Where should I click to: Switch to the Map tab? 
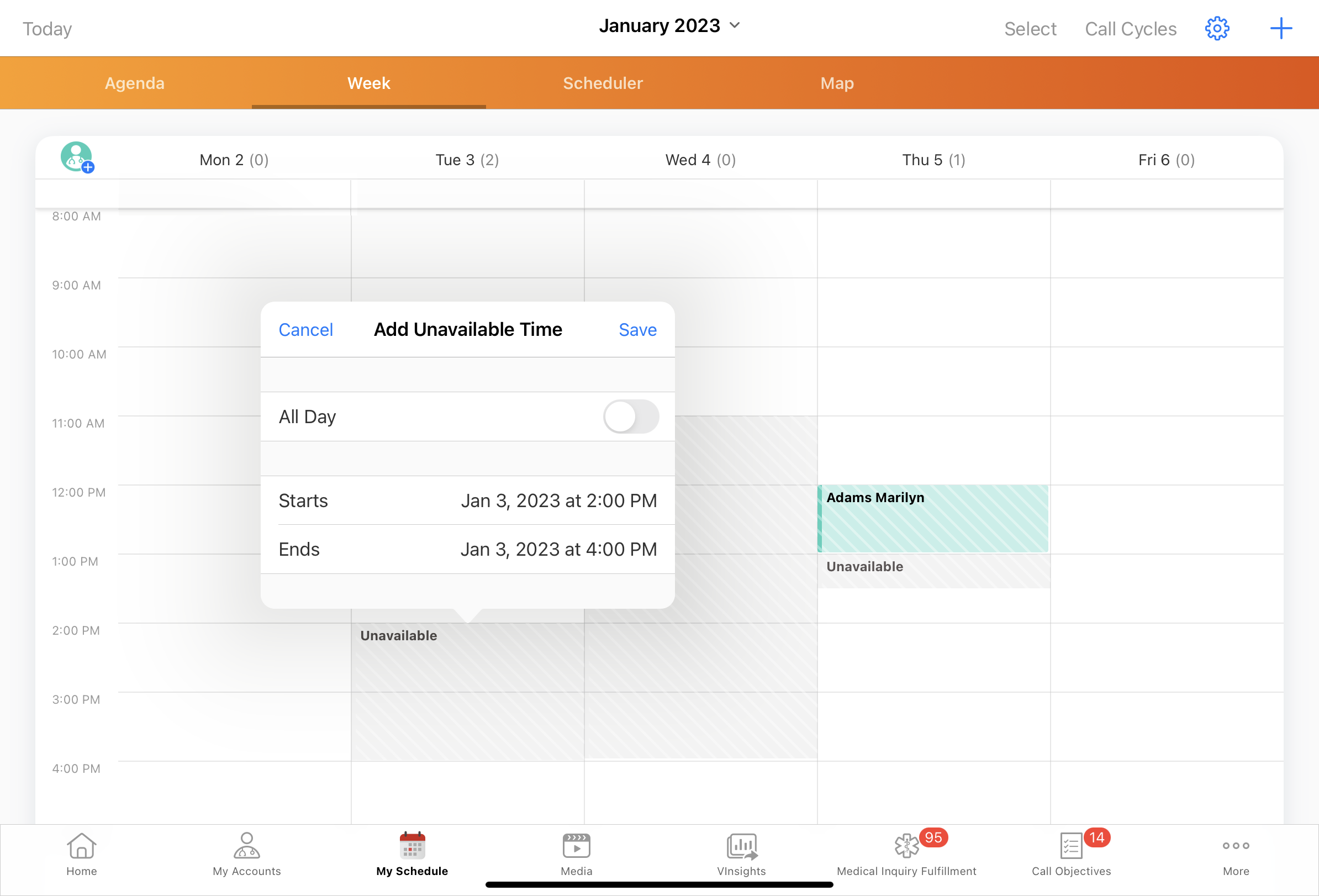click(837, 83)
